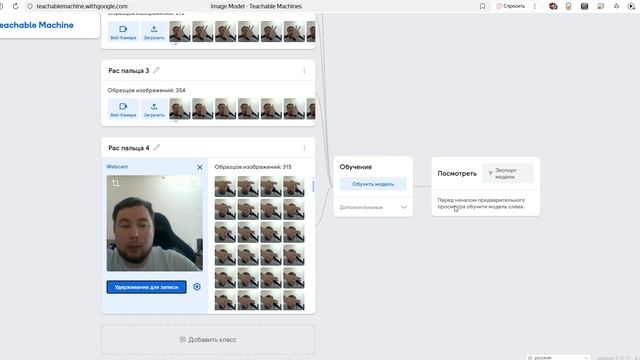
Task: Open options menu for Рас пальца 4
Action: coord(304,148)
